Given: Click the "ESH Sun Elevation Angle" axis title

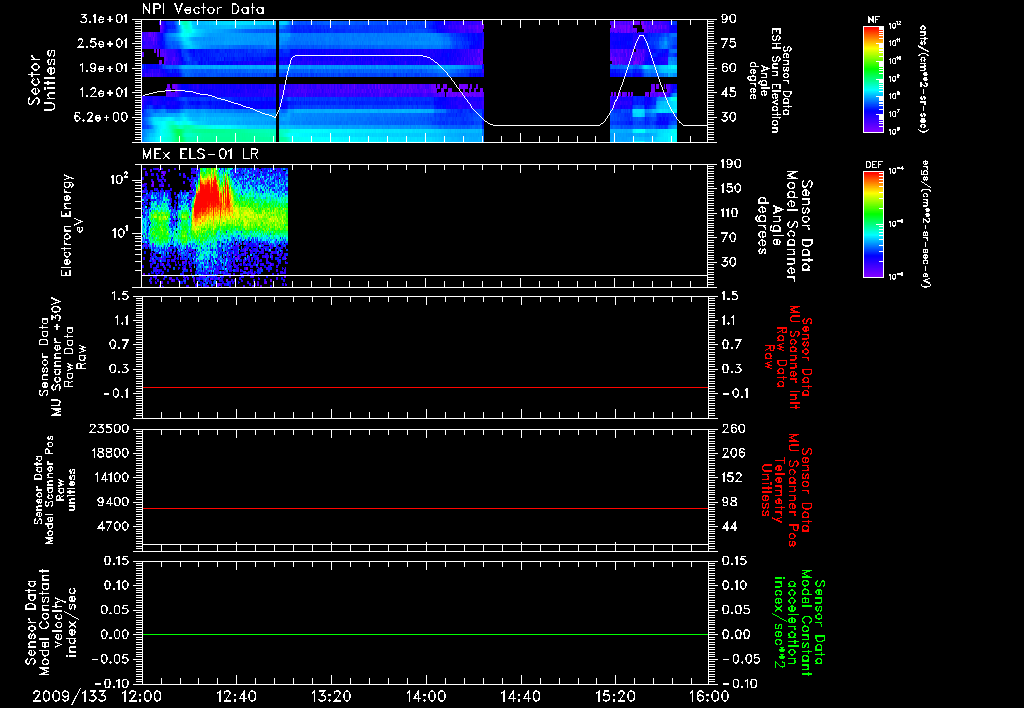Looking at the screenshot, I should [770, 80].
